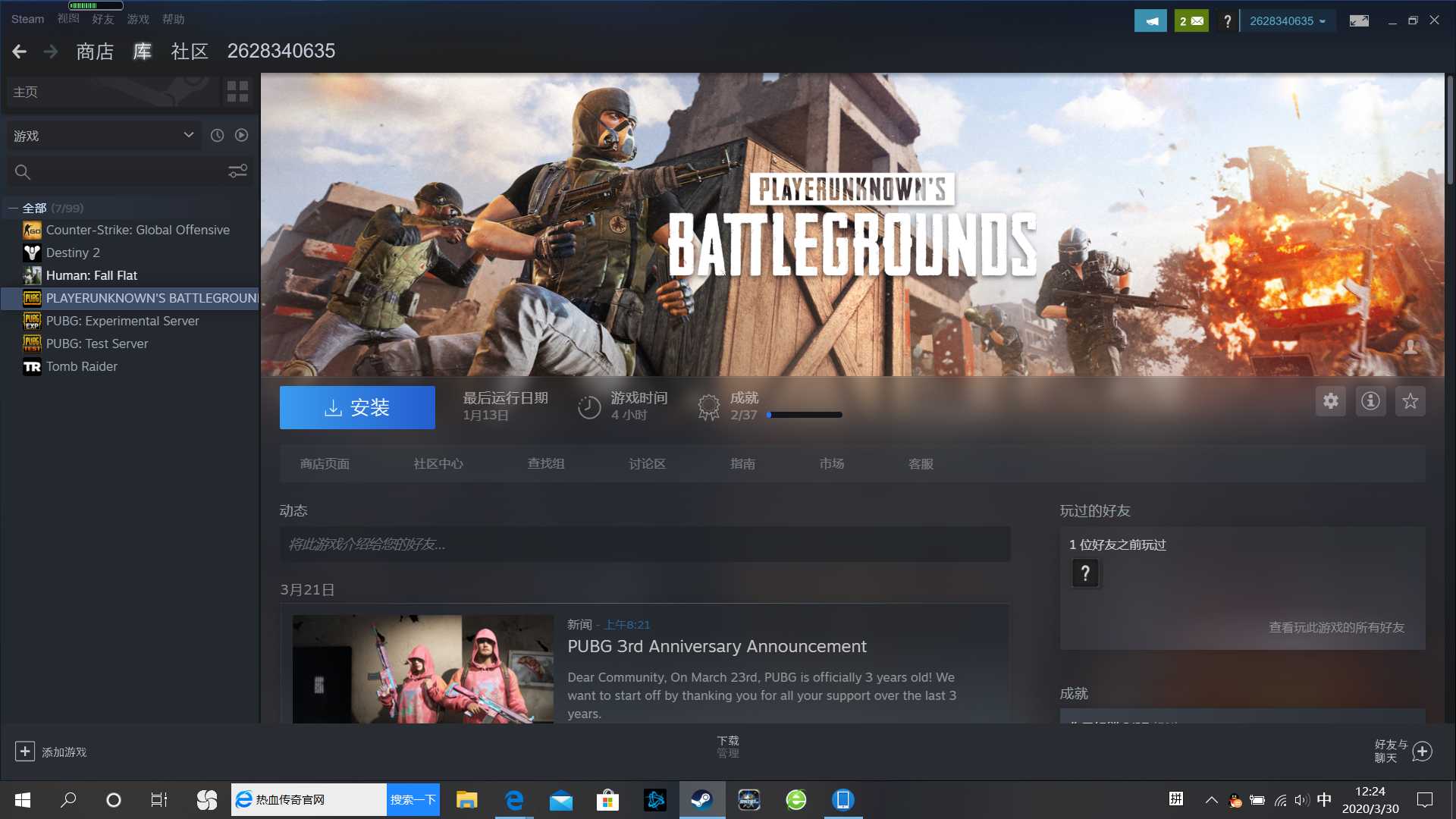1456x819 pixels.
Task: Open the 社区中心 link
Action: [438, 463]
